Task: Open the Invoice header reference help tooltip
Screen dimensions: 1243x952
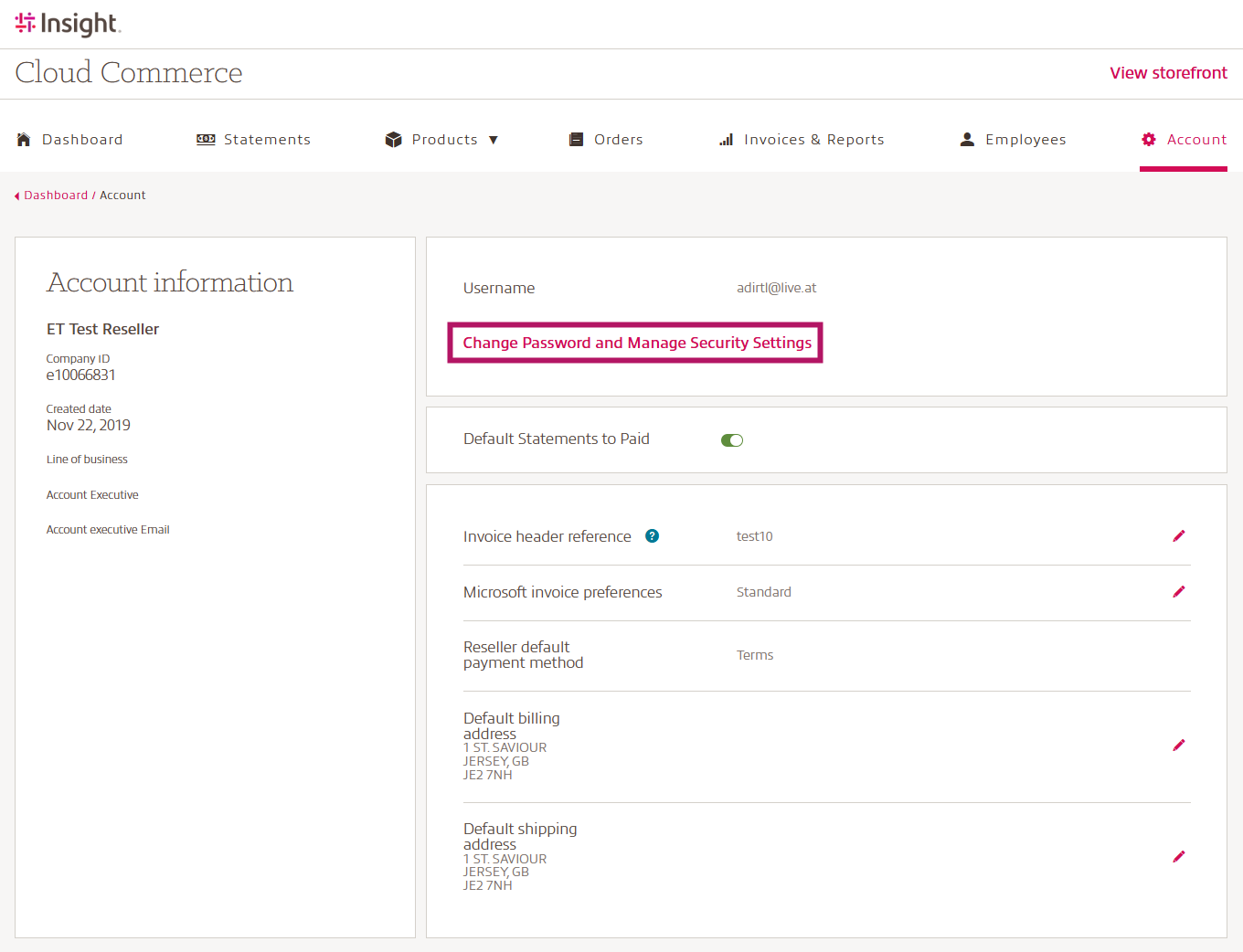Action: pos(652,536)
